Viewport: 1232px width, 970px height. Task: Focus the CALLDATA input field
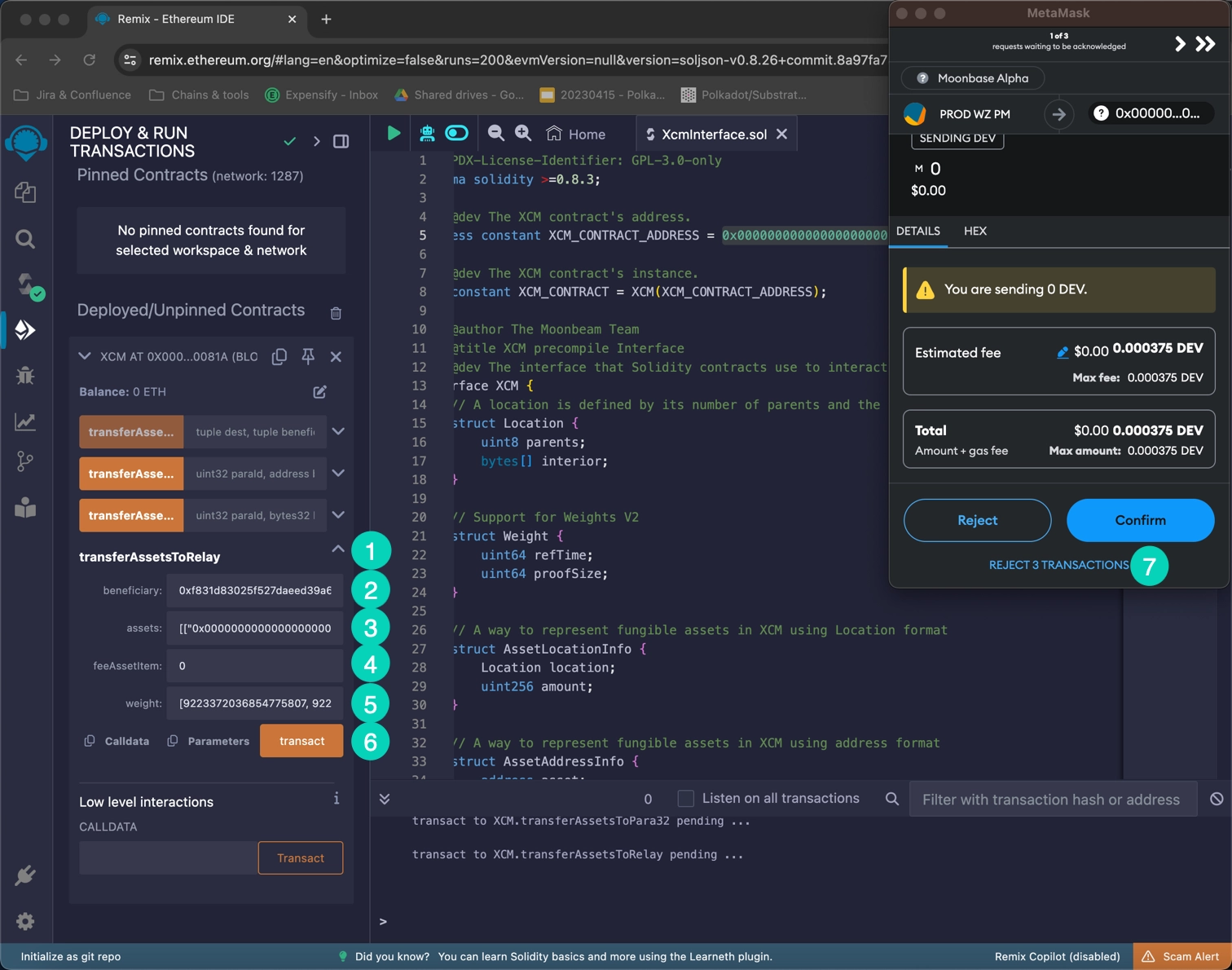pyautogui.click(x=168, y=858)
